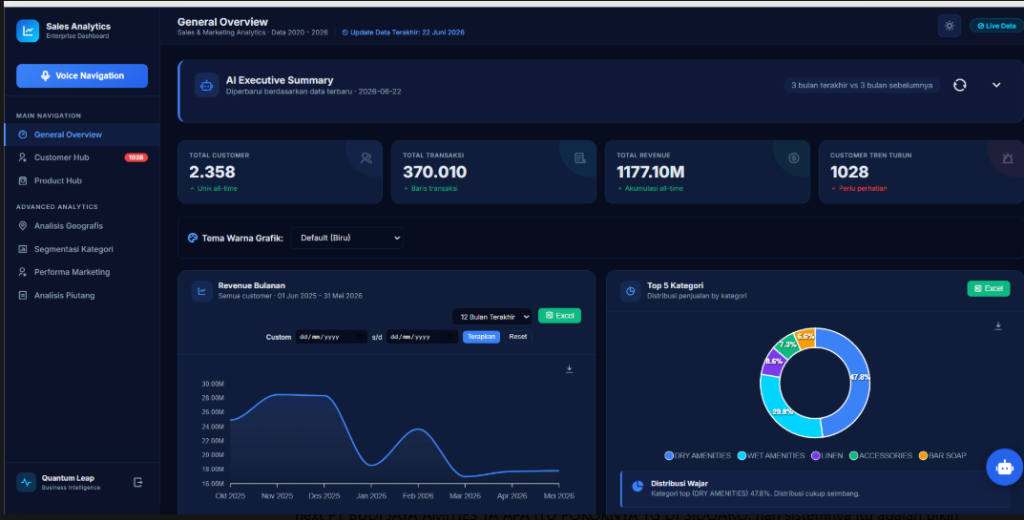
Task: Open the Customer Hub menu item
Action: tap(82, 157)
